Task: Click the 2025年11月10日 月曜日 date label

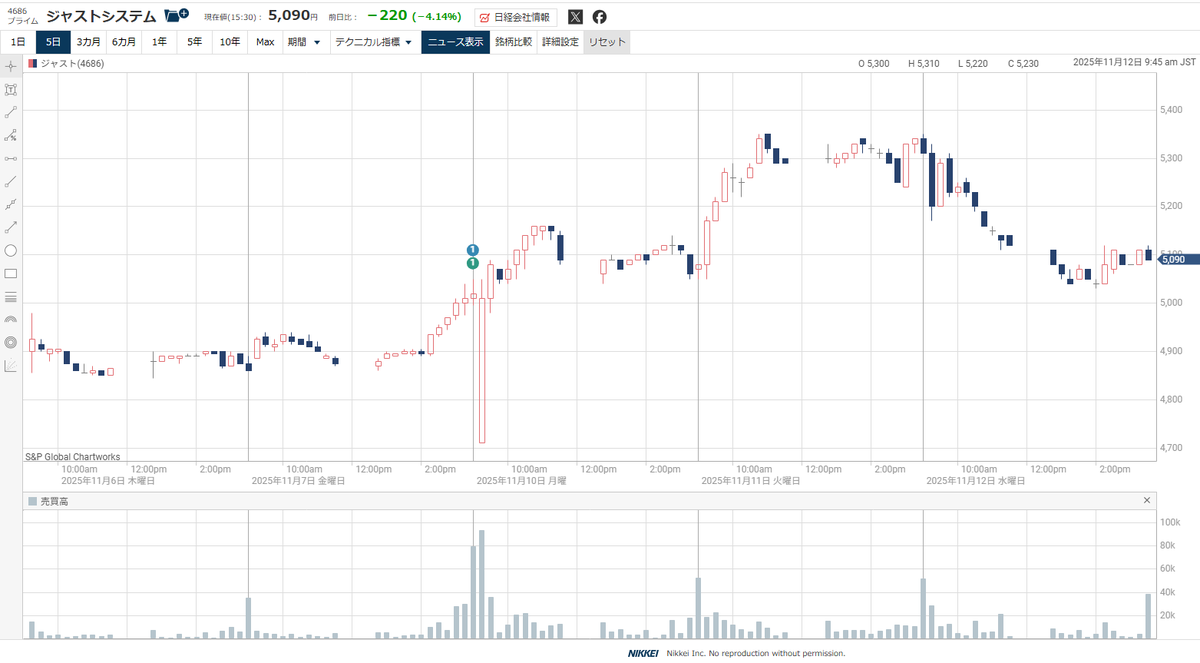Action: [522, 481]
